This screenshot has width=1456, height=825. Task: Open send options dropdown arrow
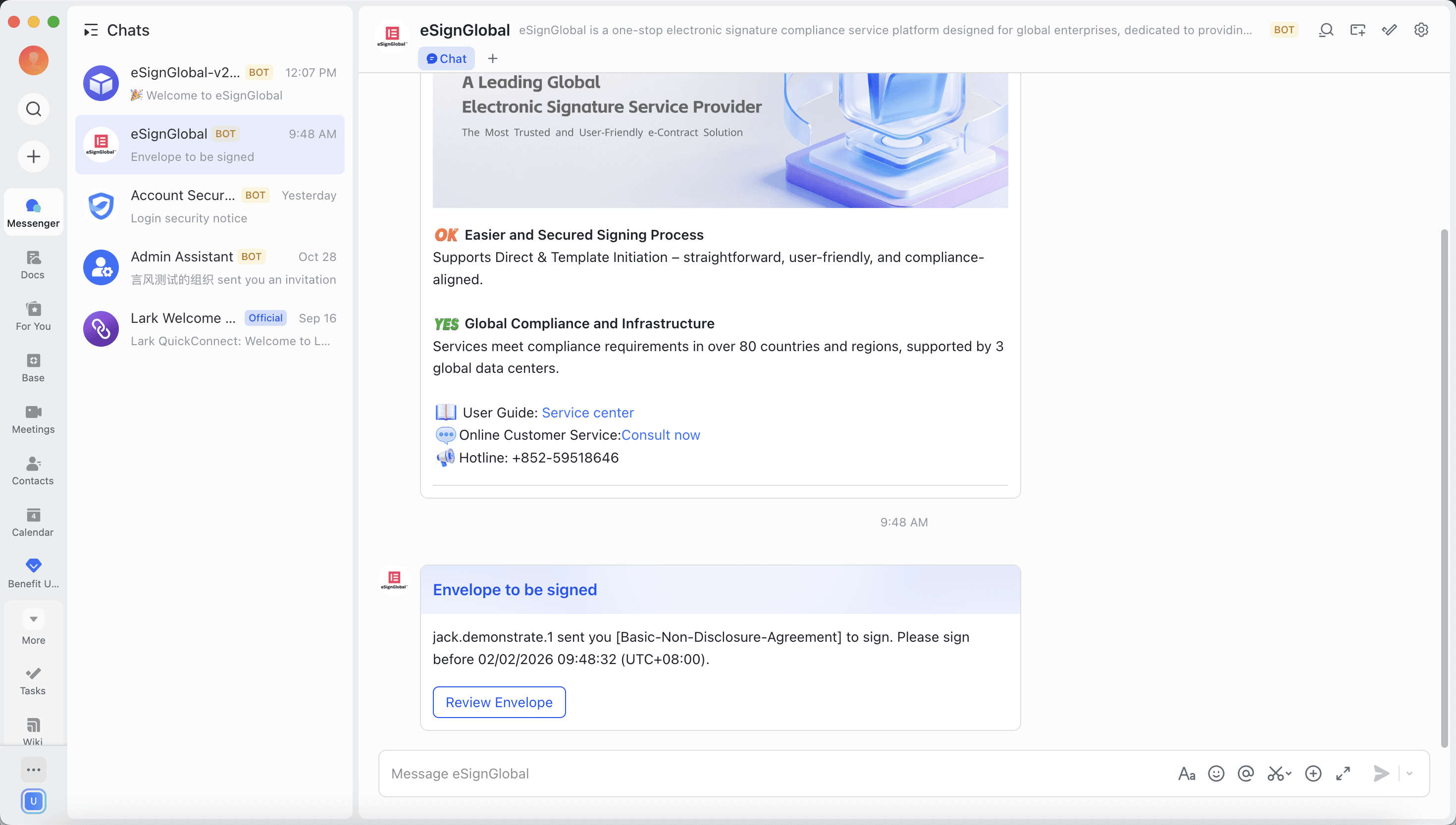[x=1409, y=773]
